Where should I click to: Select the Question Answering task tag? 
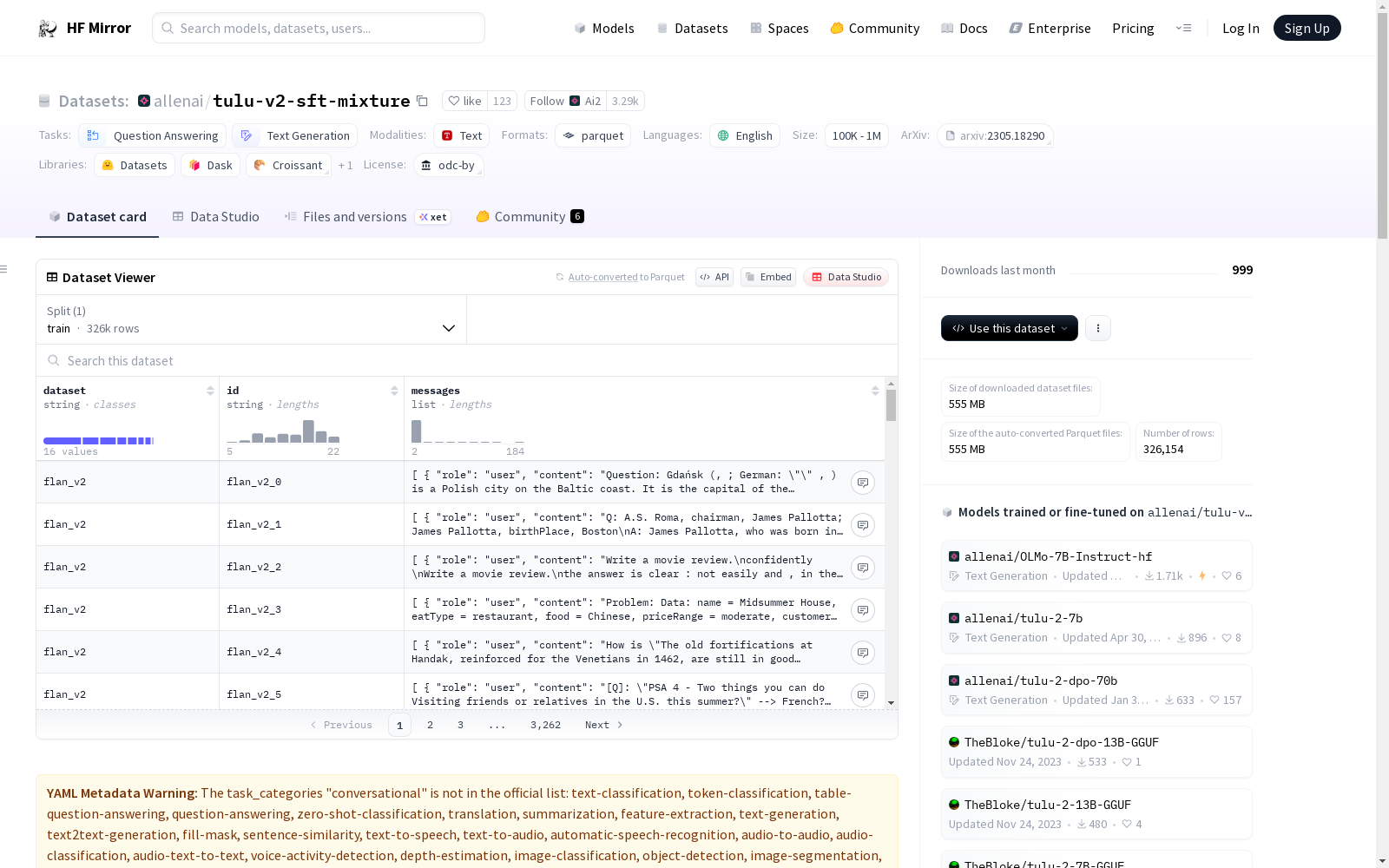point(153,135)
